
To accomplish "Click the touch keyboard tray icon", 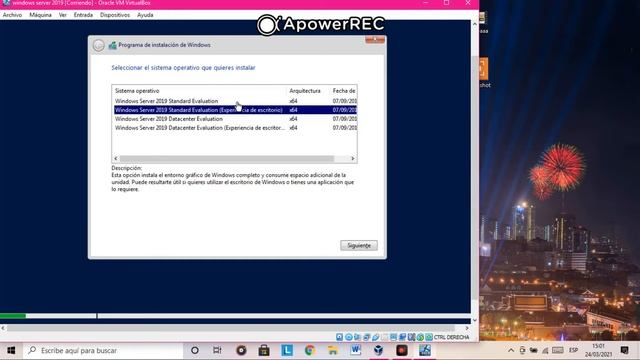I will 558,350.
